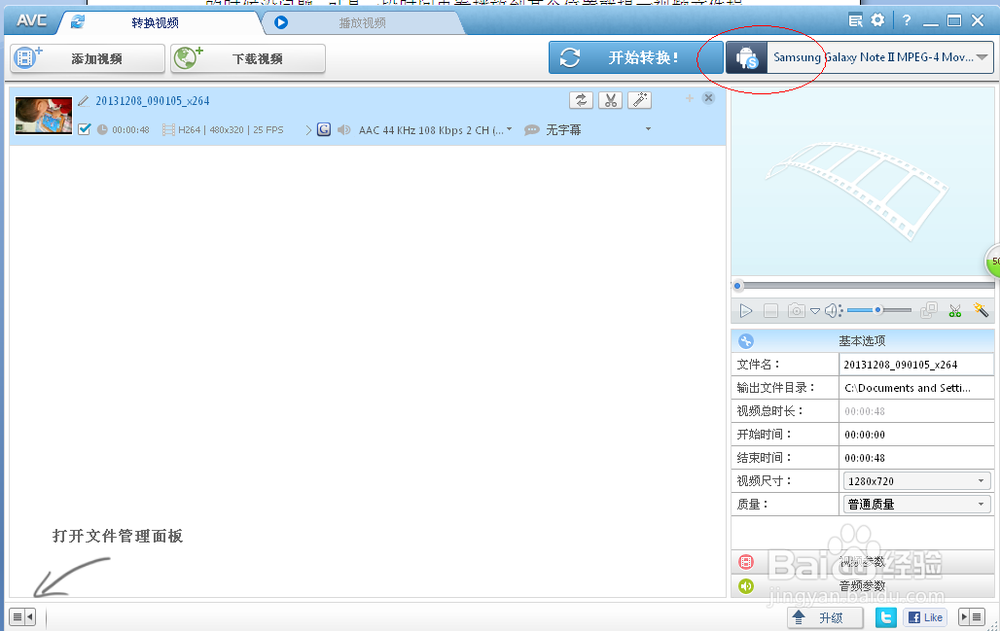Image resolution: width=1000 pixels, height=631 pixels.
Task: Open 视频尺寸 dropdown 1280x720
Action: pyautogui.click(x=916, y=481)
